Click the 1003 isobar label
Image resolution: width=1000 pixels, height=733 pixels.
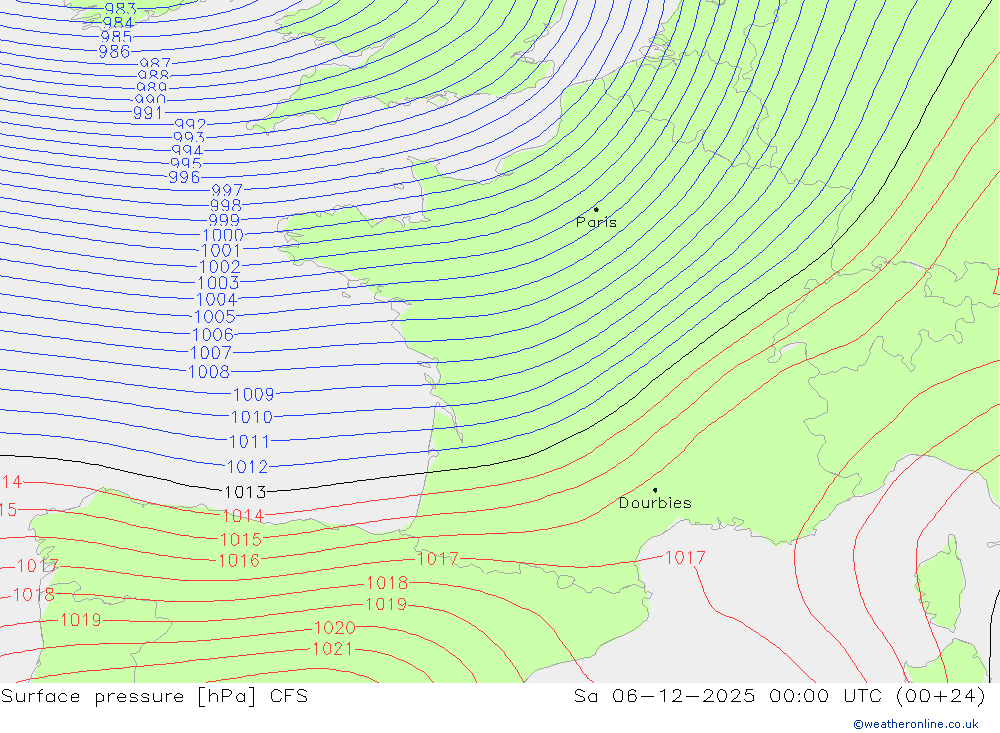218,283
